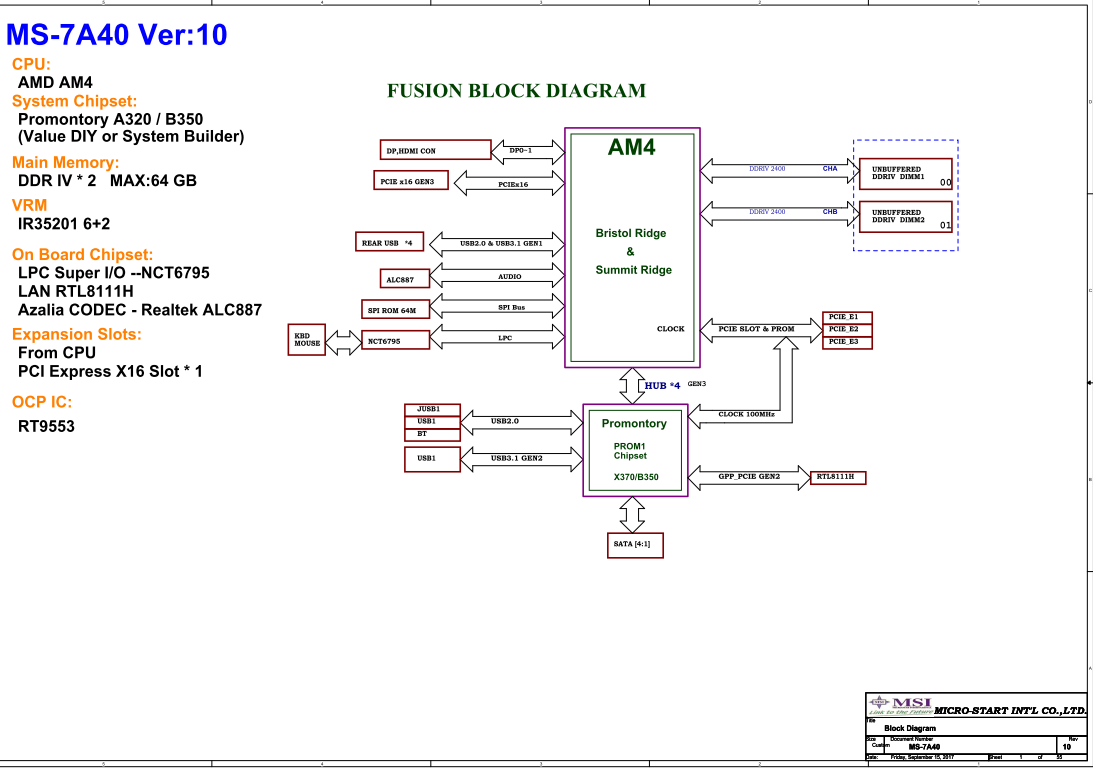Viewport: 1093px width, 768px height.
Task: Click the "IR35201 6+2" line
Action: 64,224
